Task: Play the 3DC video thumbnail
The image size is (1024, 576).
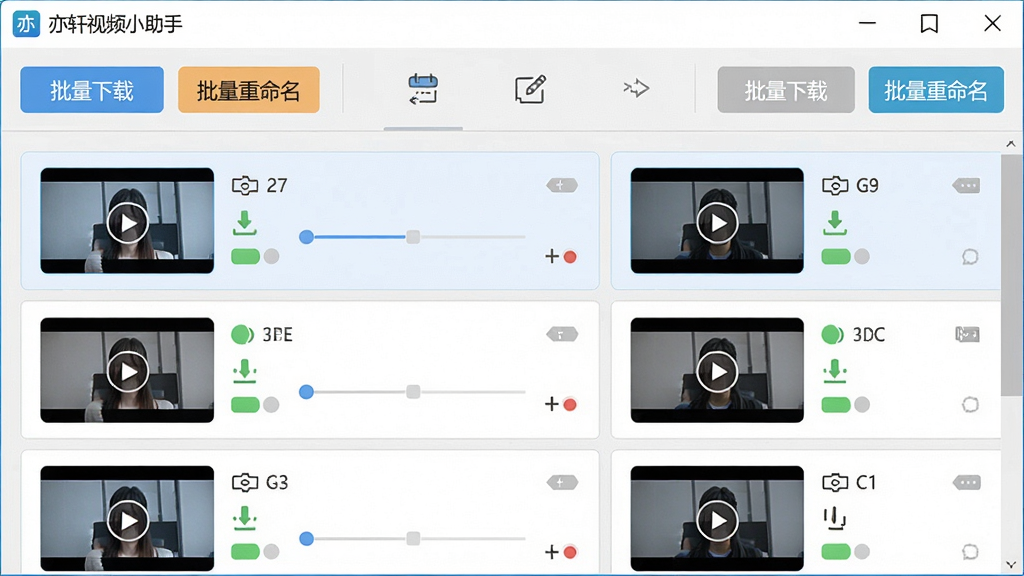Action: [x=717, y=372]
